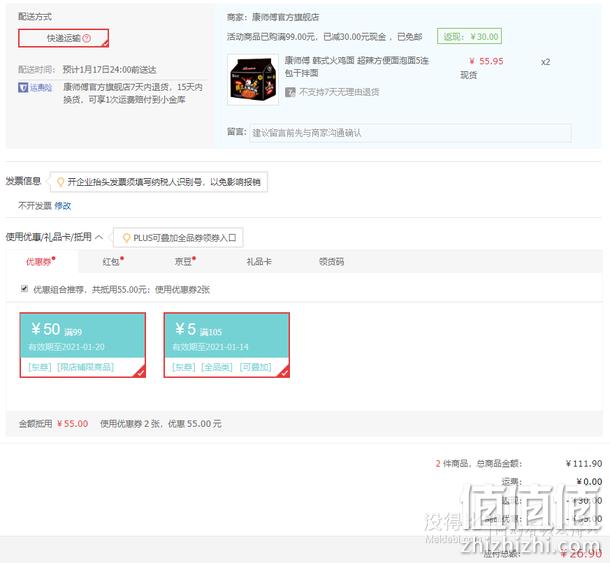Open the help icon beside 快递运输
The height and width of the screenshot is (563, 610).
86,38
